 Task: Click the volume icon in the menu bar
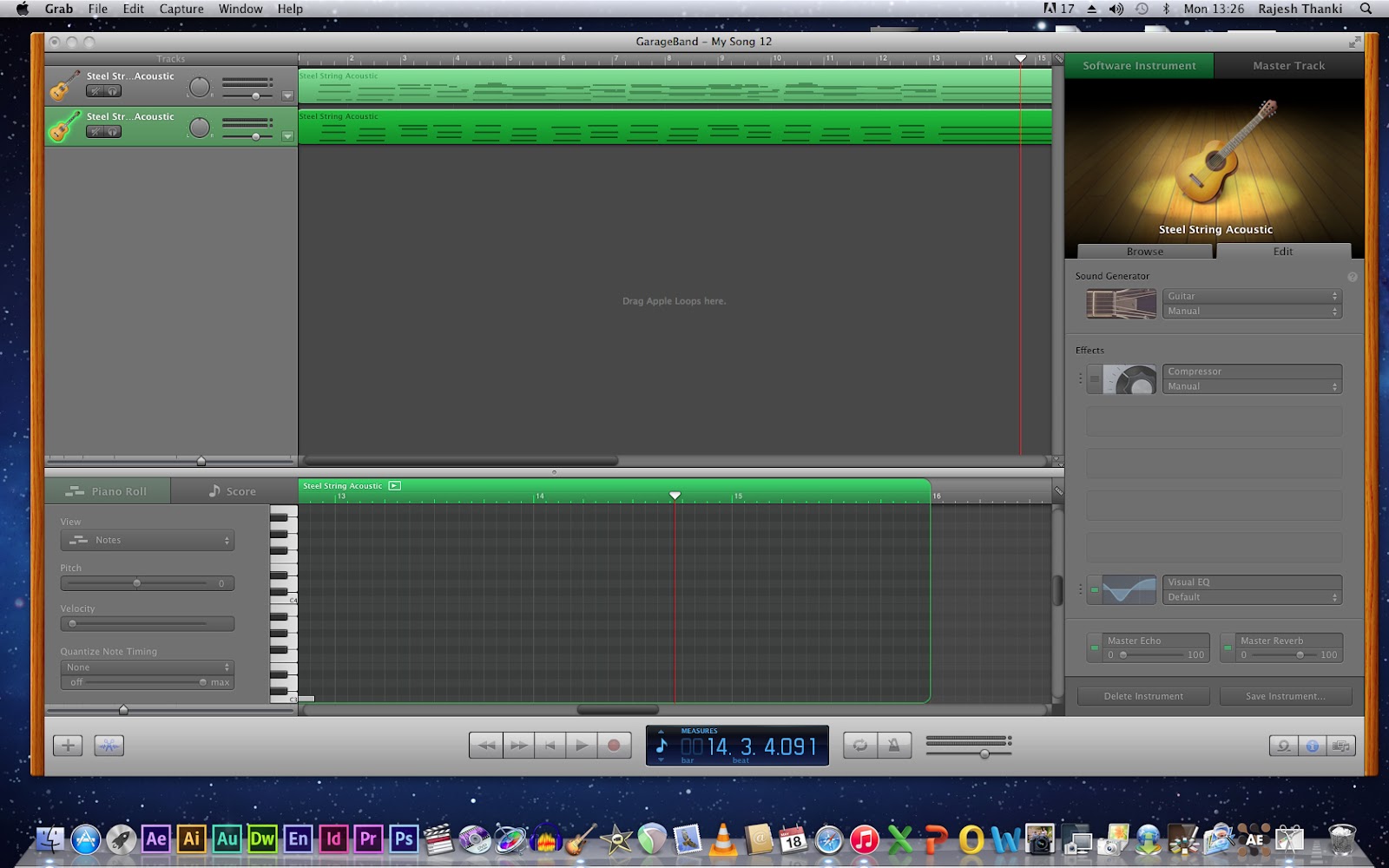point(1116,9)
